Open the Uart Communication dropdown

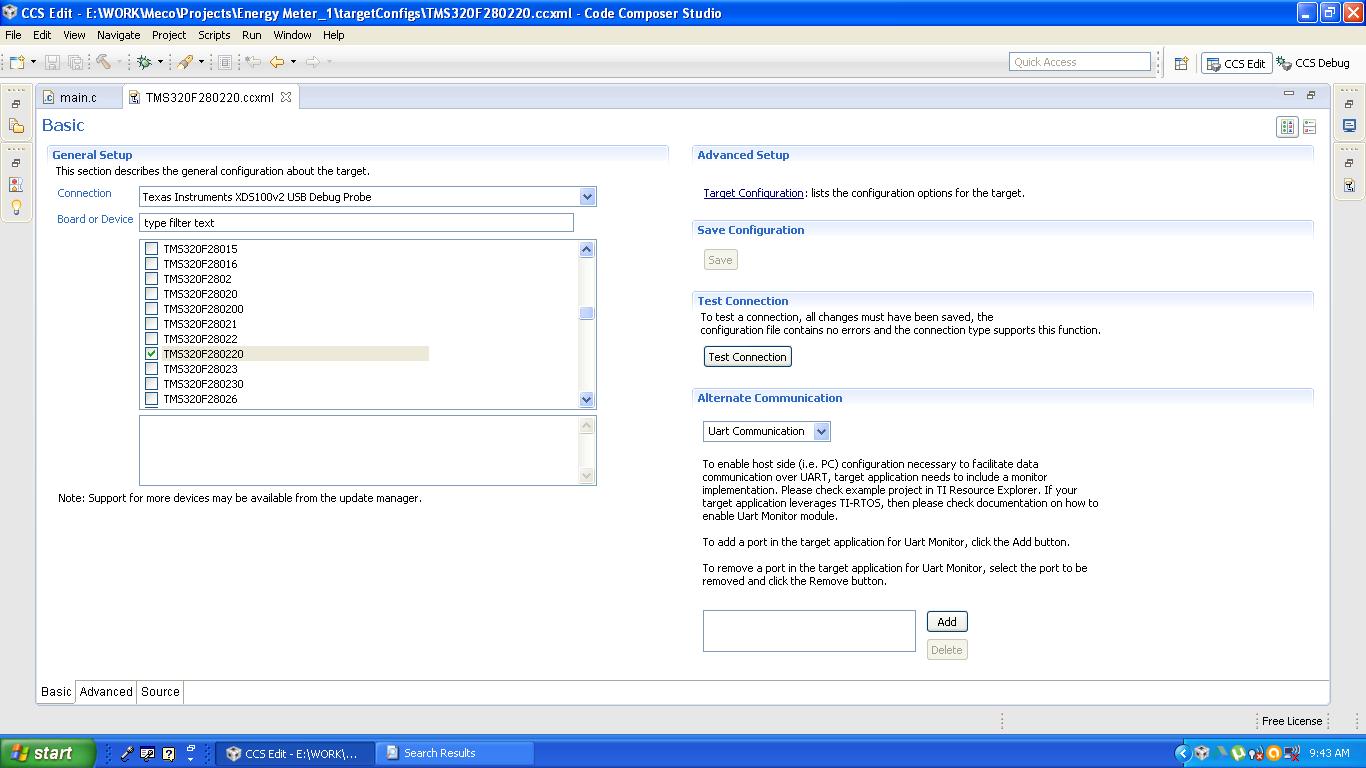coord(821,431)
